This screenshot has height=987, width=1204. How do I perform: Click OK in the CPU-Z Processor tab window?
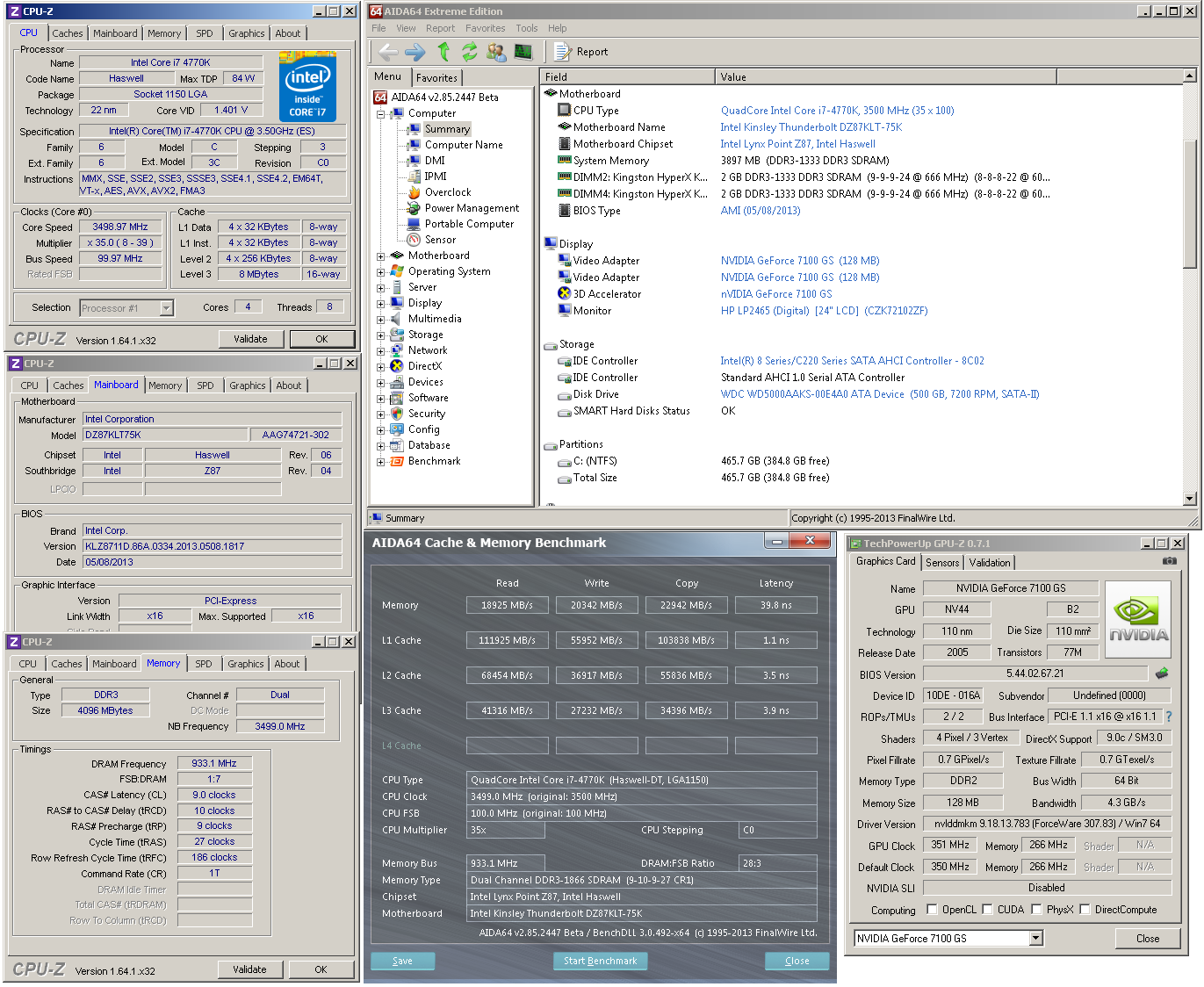(321, 339)
